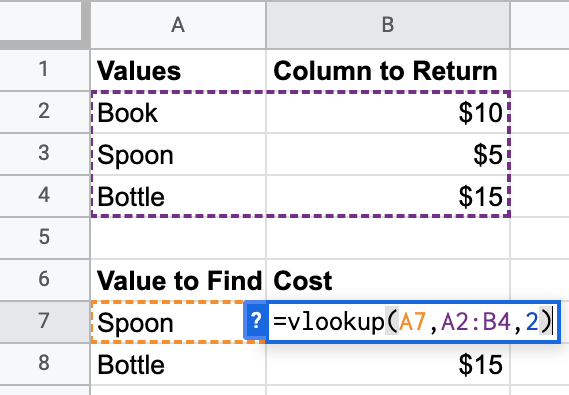This screenshot has width=569, height=395.
Task: Click the Cost header cell
Action: tap(388, 280)
